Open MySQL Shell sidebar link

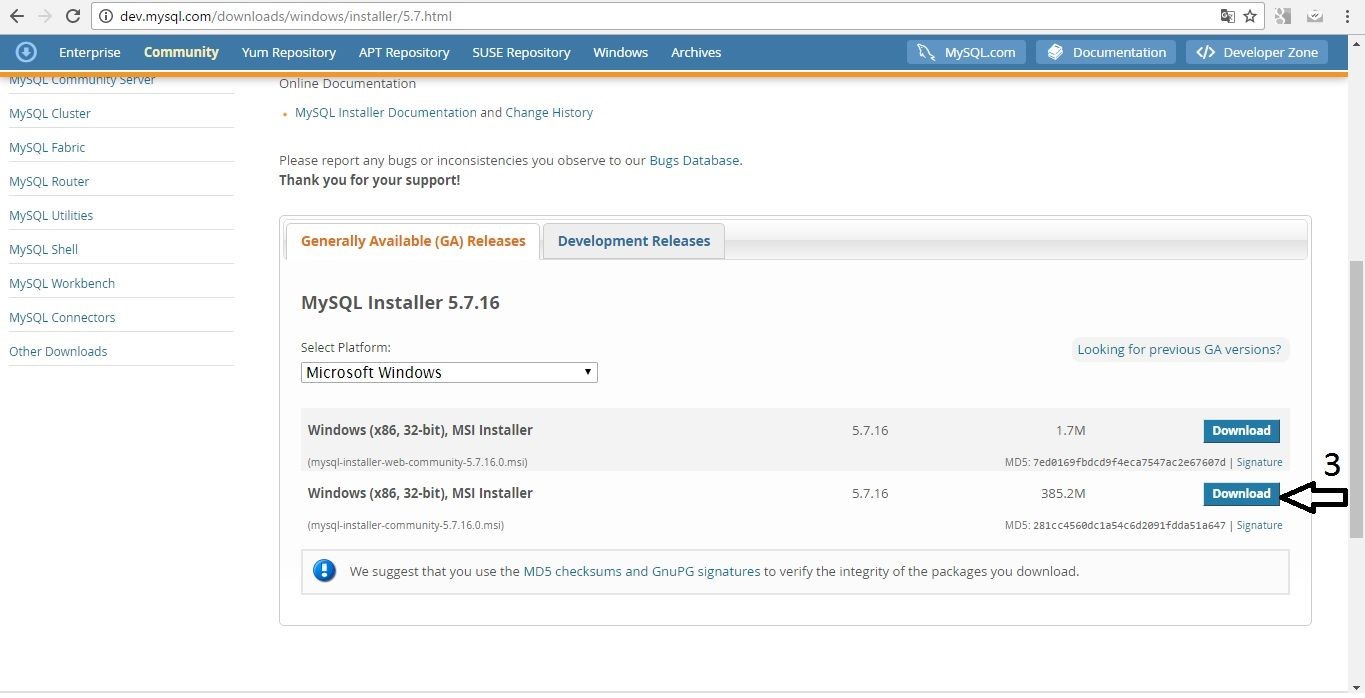click(x=43, y=249)
